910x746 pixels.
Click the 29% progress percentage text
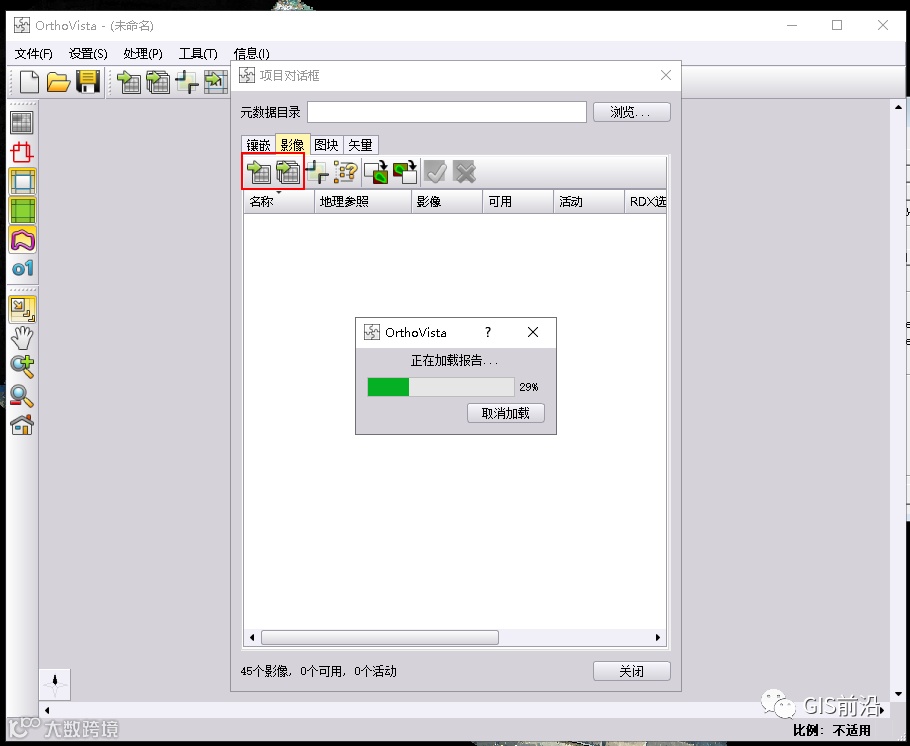click(529, 387)
